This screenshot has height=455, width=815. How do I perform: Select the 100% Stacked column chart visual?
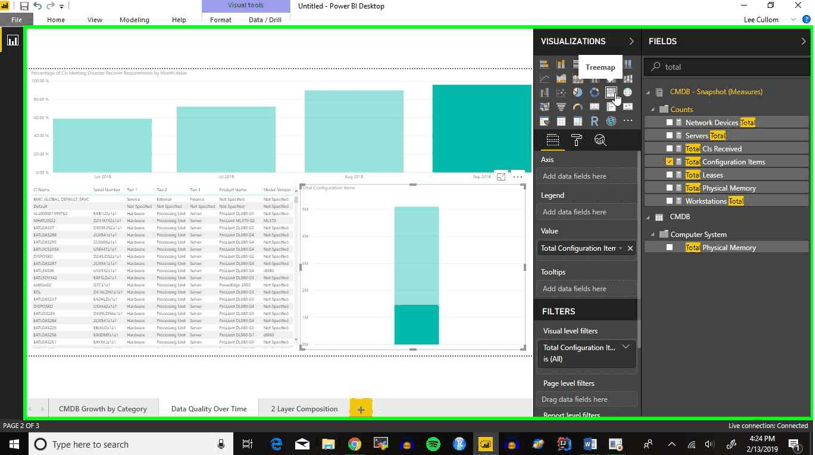[628, 64]
